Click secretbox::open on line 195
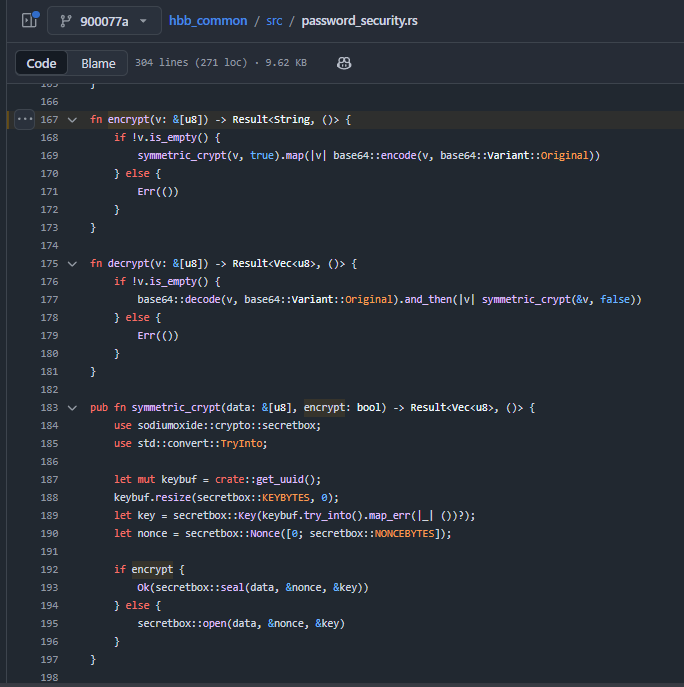This screenshot has height=687, width=684. pos(182,623)
